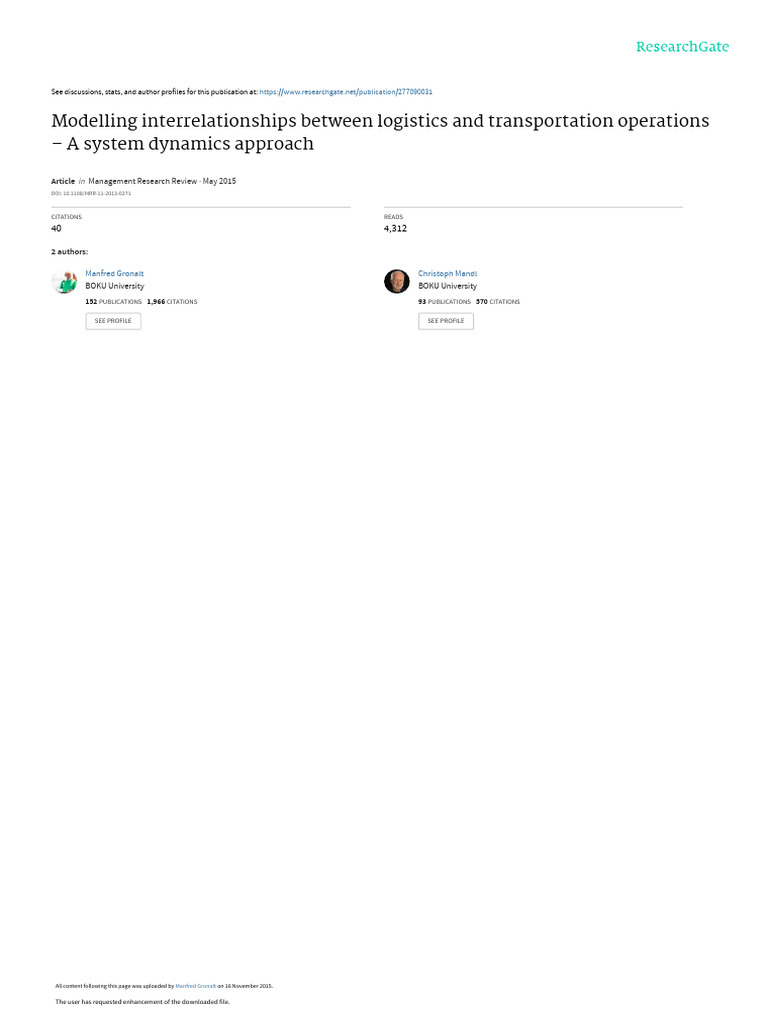Open Manfred Gronalt's name link in authors list

(x=114, y=274)
